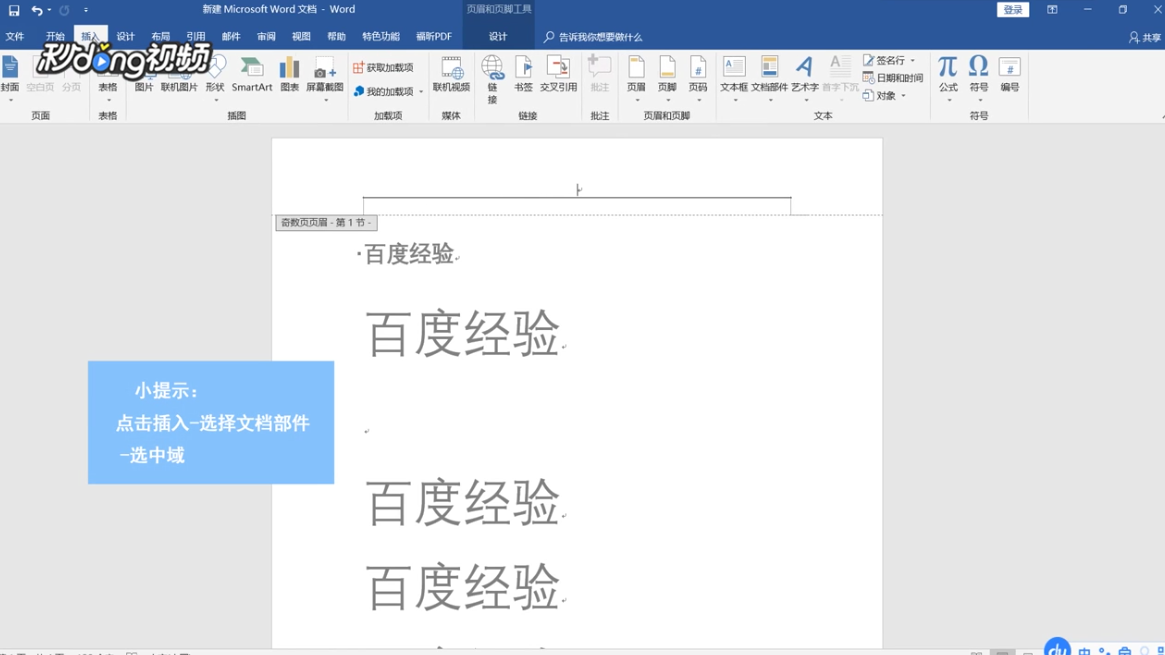Viewport: 1165px width, 655px height.
Task: Open the 页脚 footer menu
Action: (x=667, y=77)
